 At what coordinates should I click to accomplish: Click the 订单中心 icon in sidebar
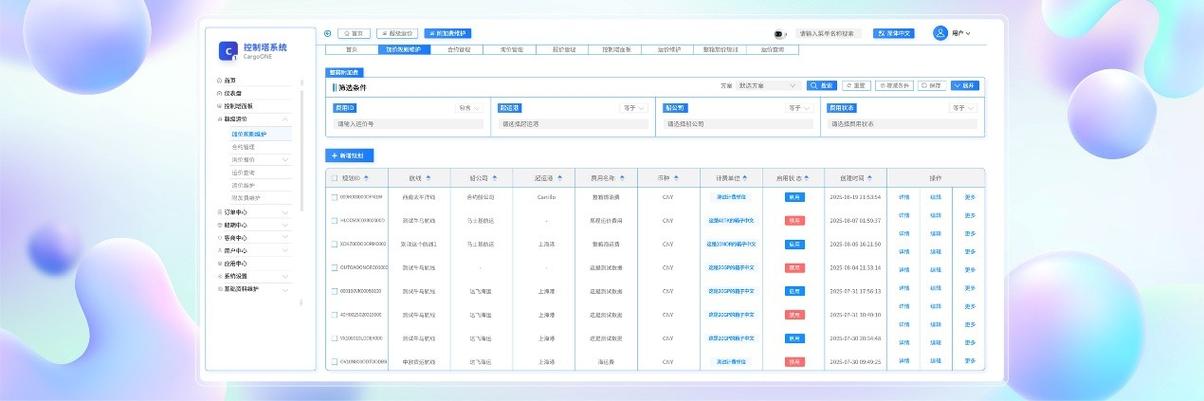coord(219,212)
